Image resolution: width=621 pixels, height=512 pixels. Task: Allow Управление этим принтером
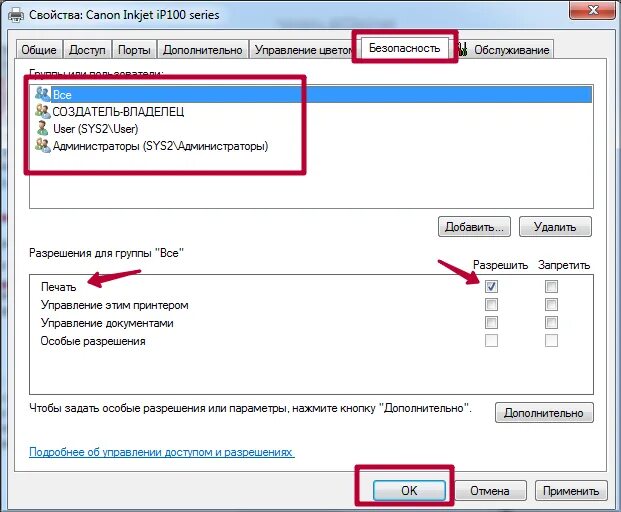click(491, 305)
